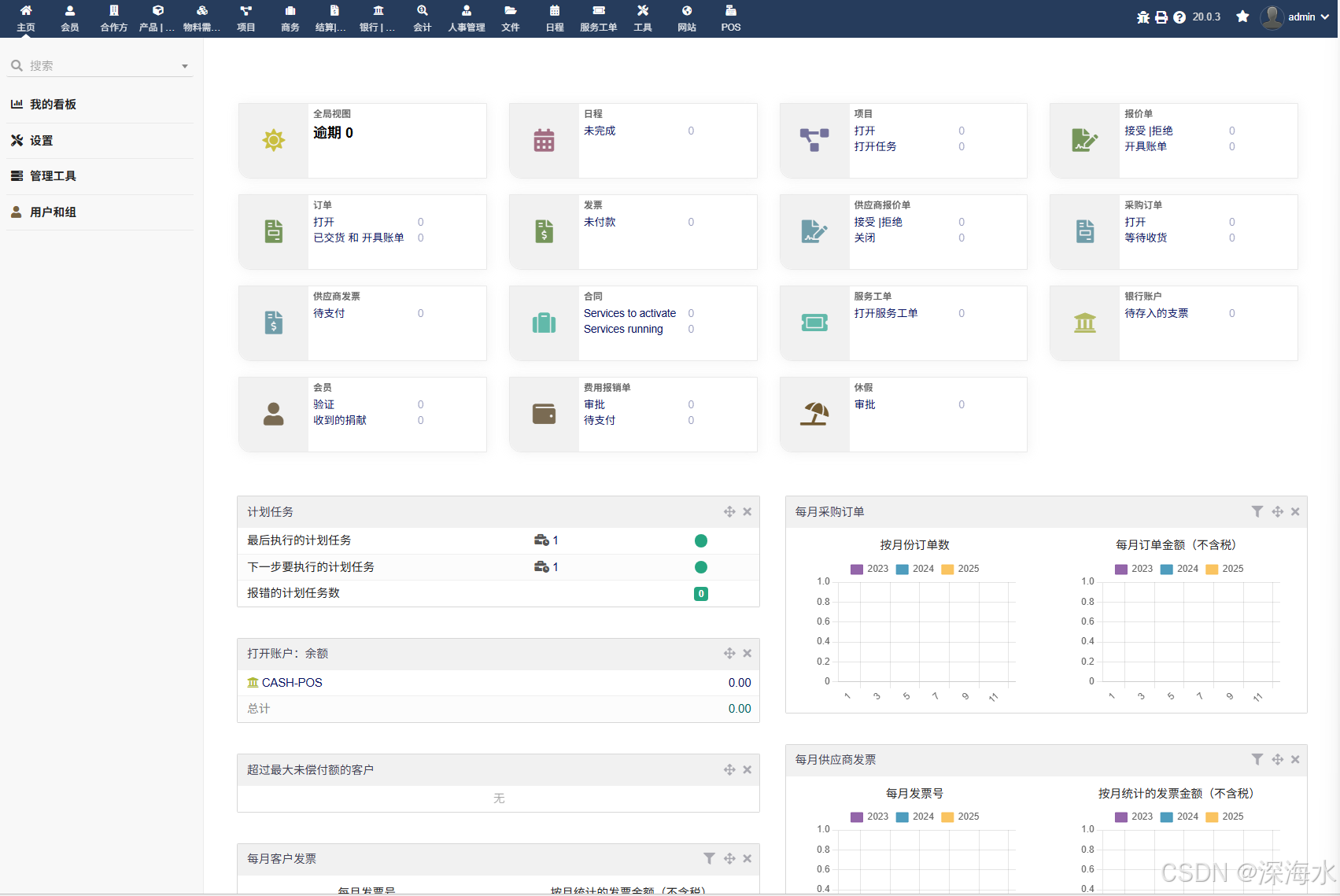The image size is (1340, 896).
Task: Click the CASH-POS bank account link
Action: click(292, 683)
